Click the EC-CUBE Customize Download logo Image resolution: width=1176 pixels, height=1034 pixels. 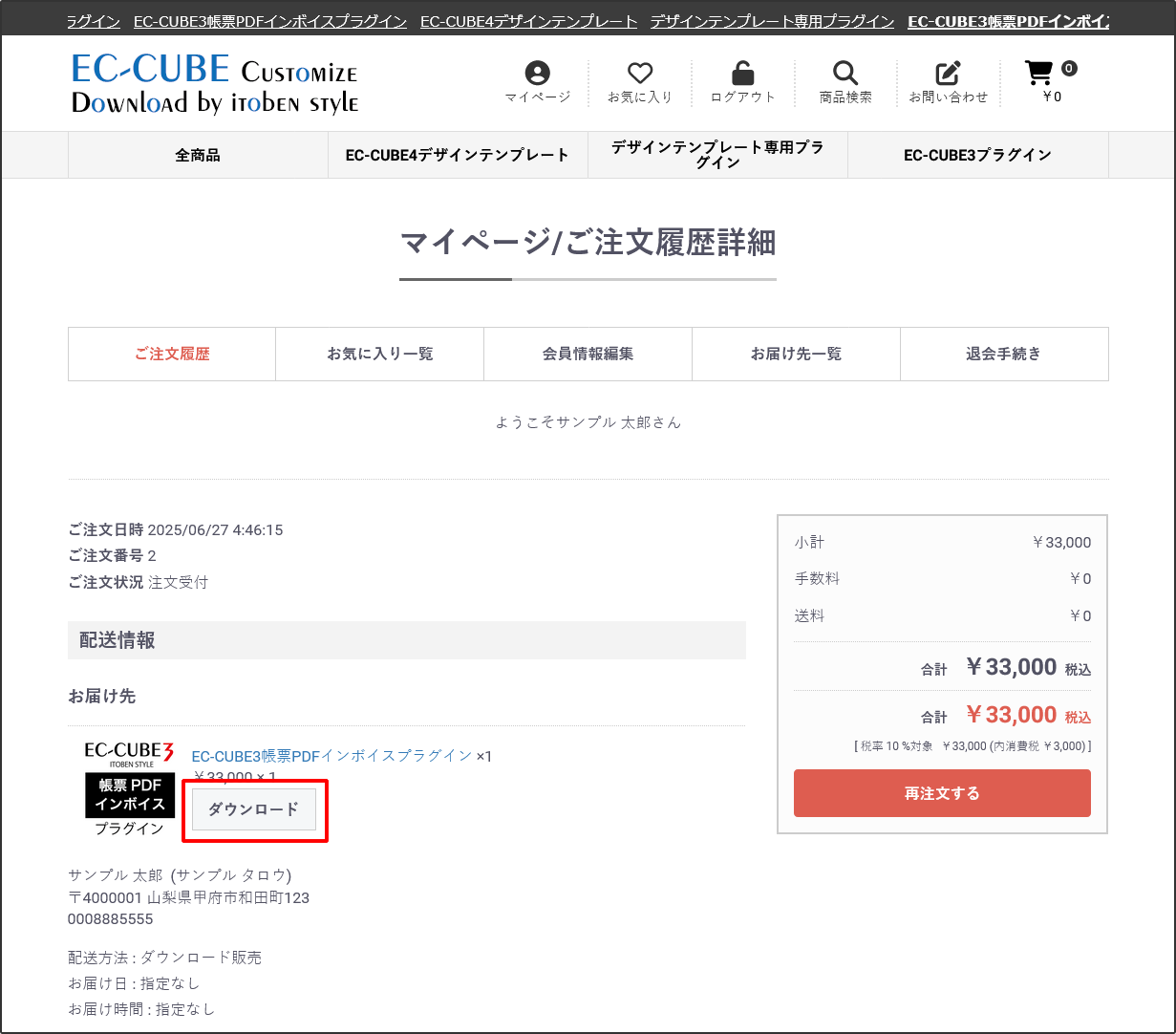point(215,83)
